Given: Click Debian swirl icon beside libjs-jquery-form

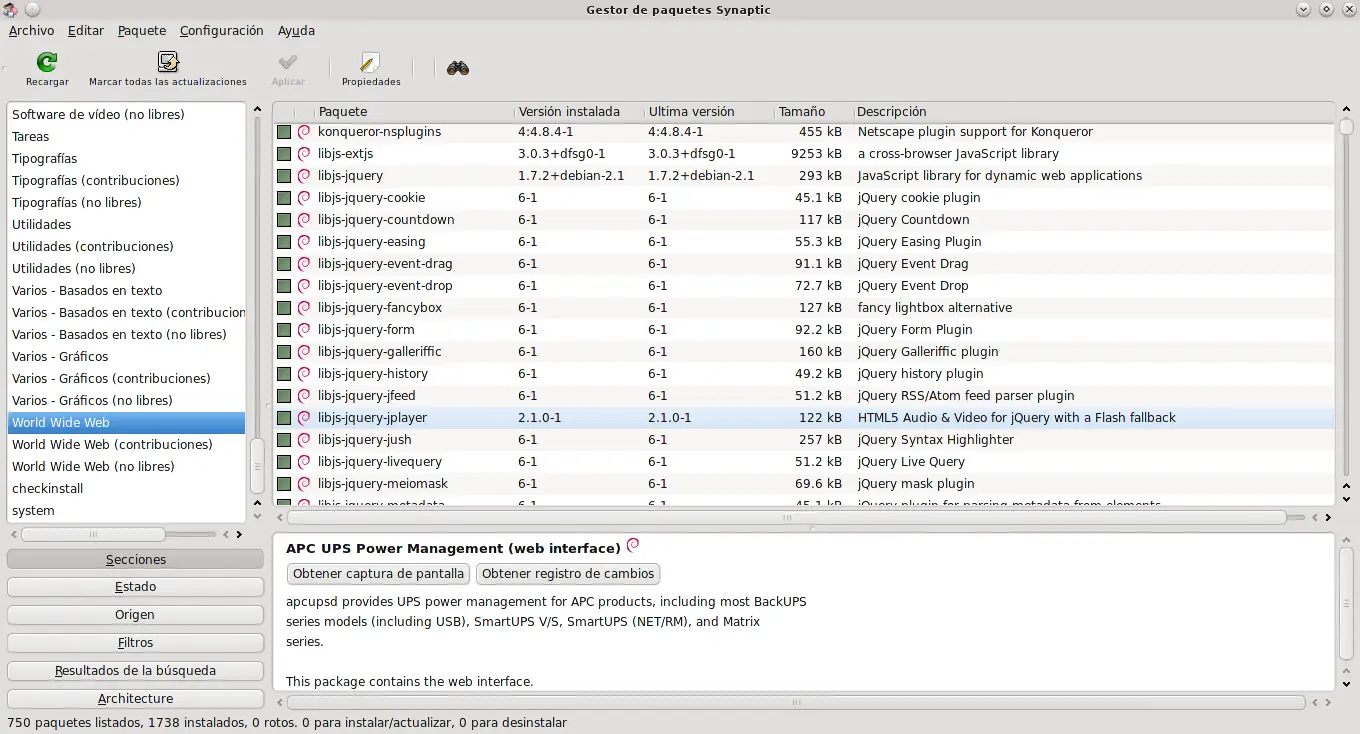Looking at the screenshot, I should pos(304,329).
